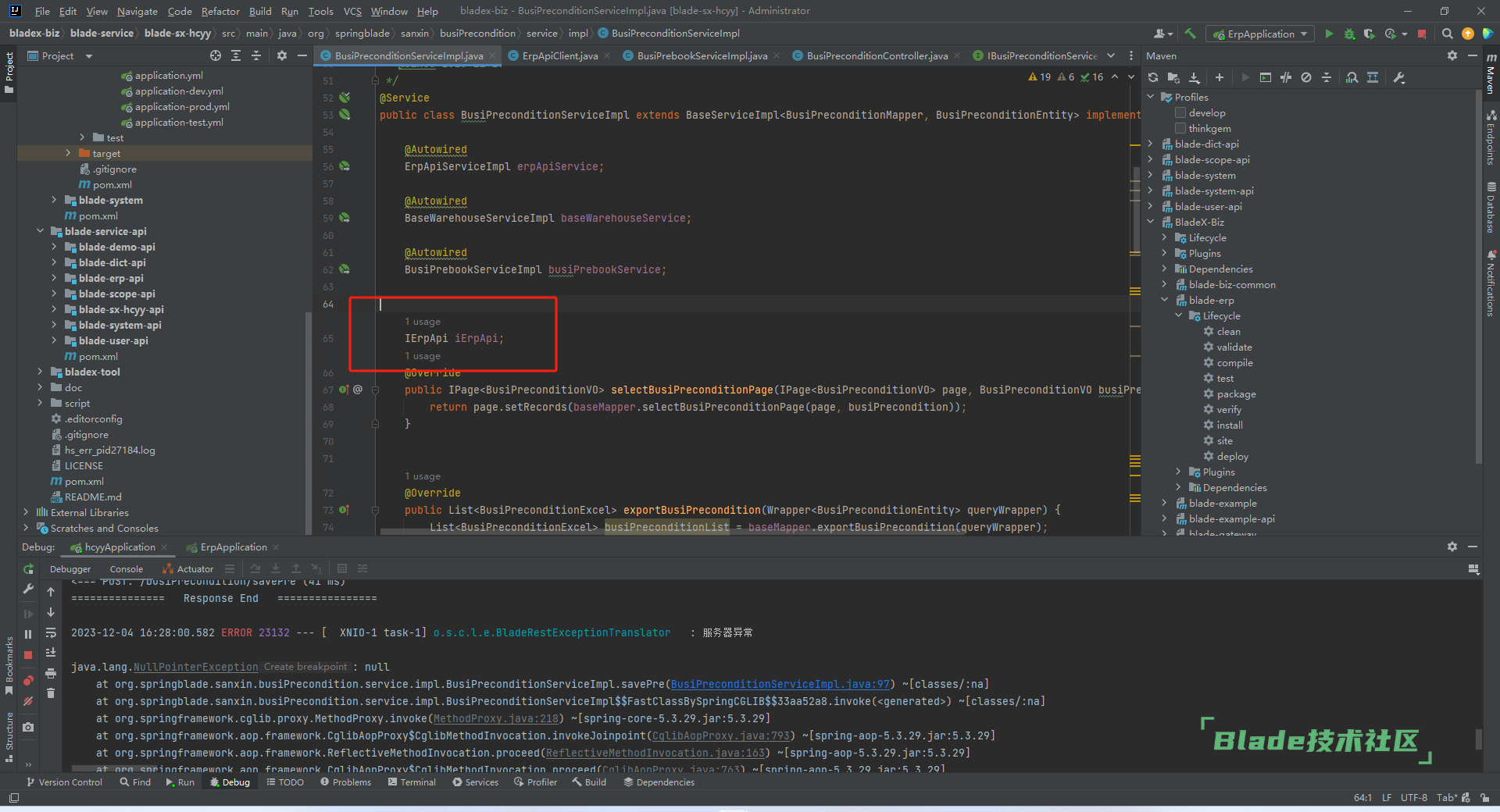Open ErpApplication debug session tab
1500x812 pixels.
[x=233, y=547]
